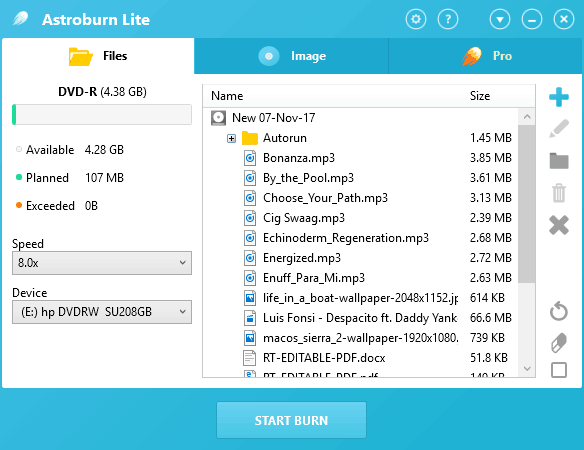Click the blue plus add files icon
The image size is (584, 450).
[559, 97]
